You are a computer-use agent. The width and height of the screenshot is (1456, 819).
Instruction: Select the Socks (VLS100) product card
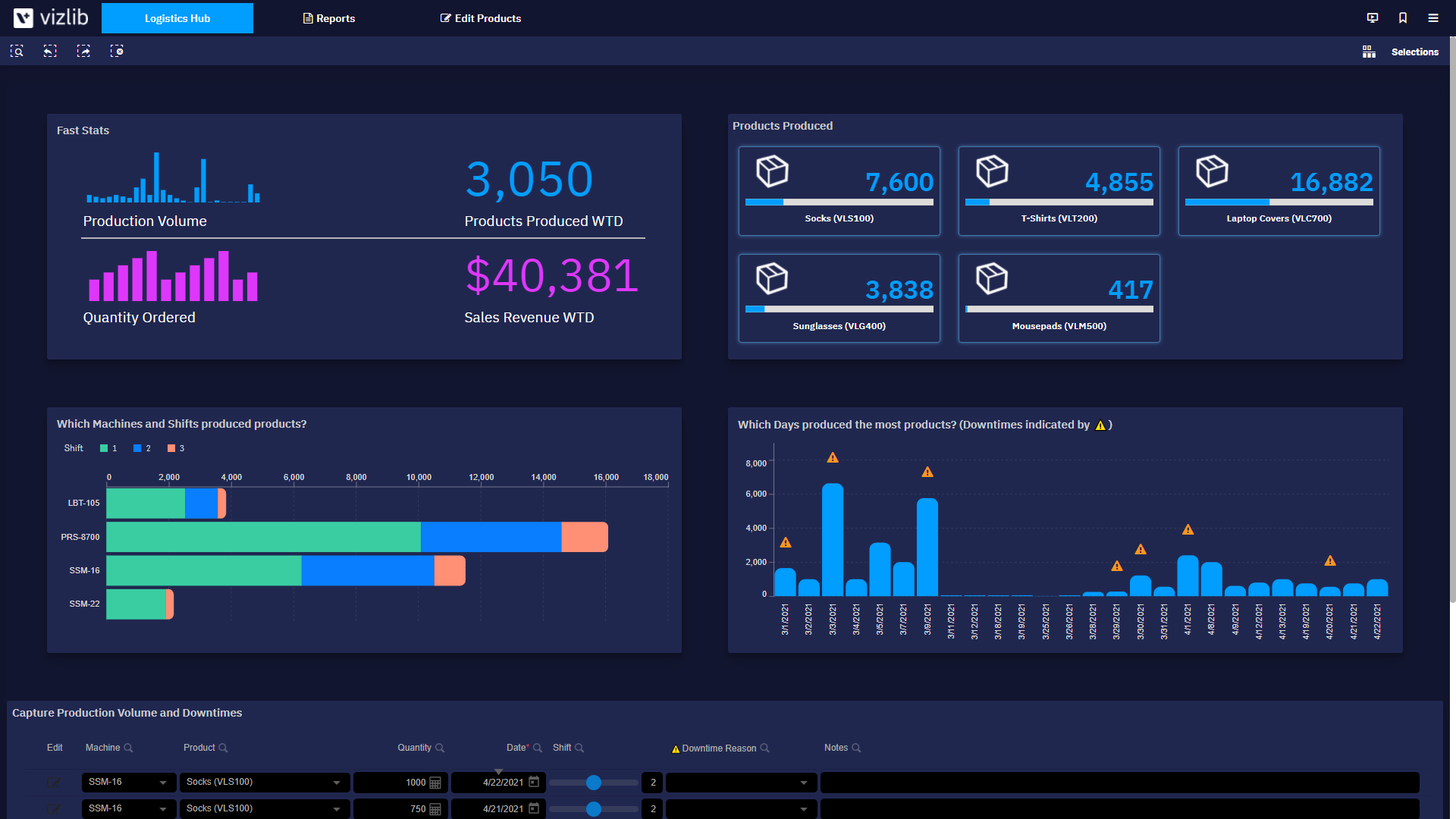[839, 191]
